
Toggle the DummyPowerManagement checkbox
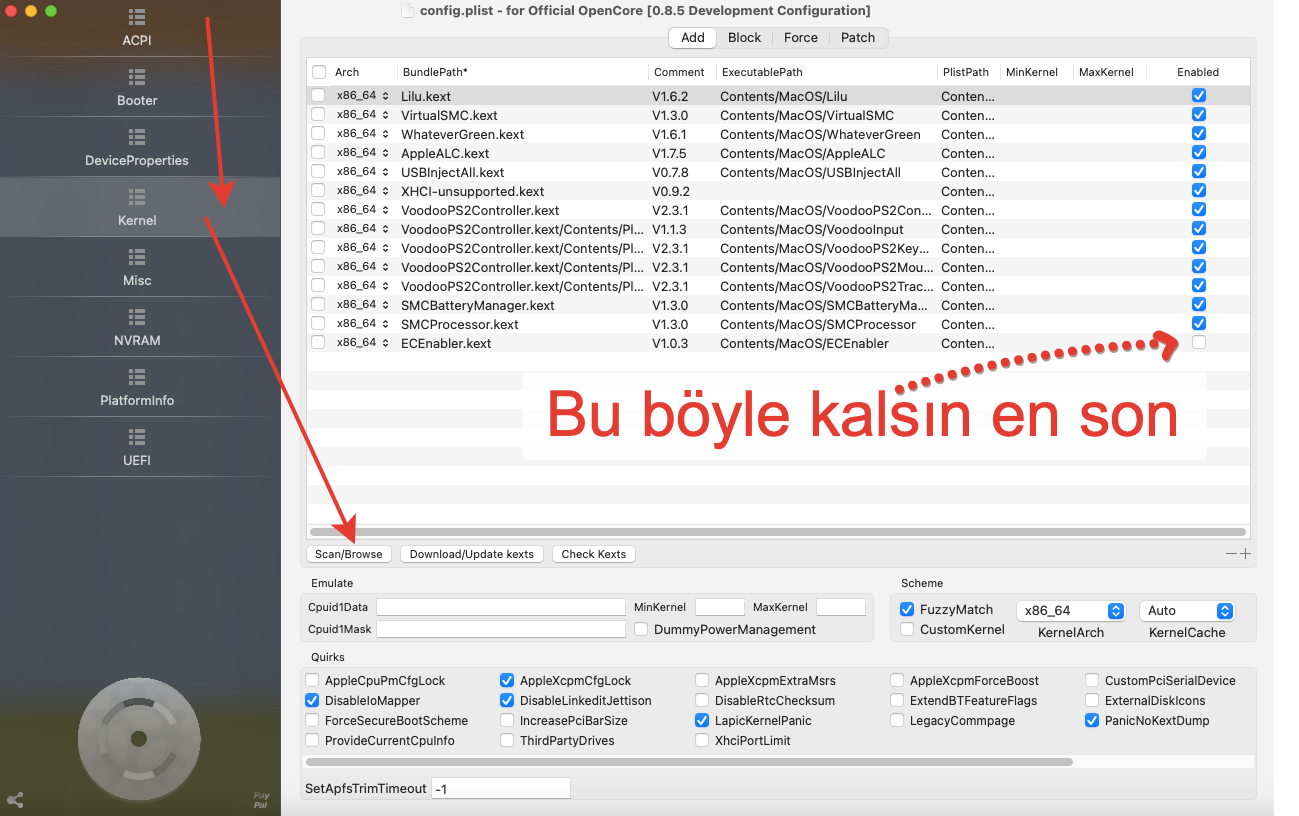coord(641,630)
